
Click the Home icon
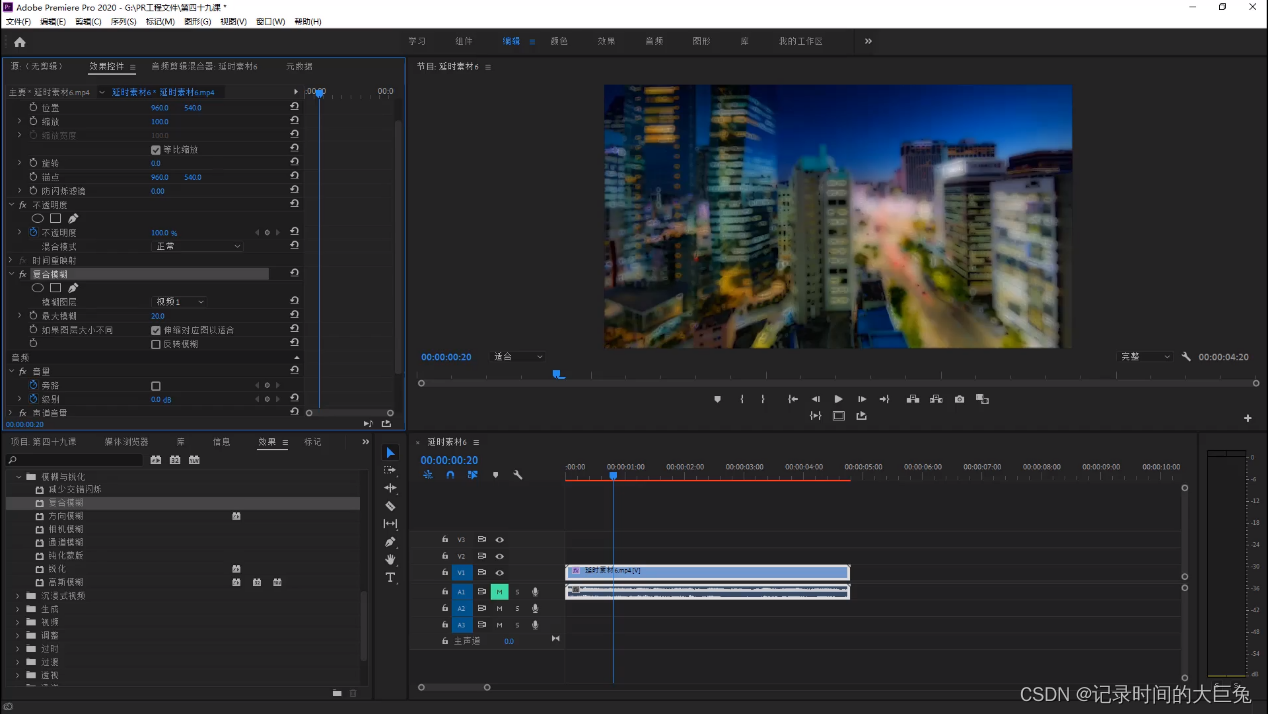click(19, 42)
